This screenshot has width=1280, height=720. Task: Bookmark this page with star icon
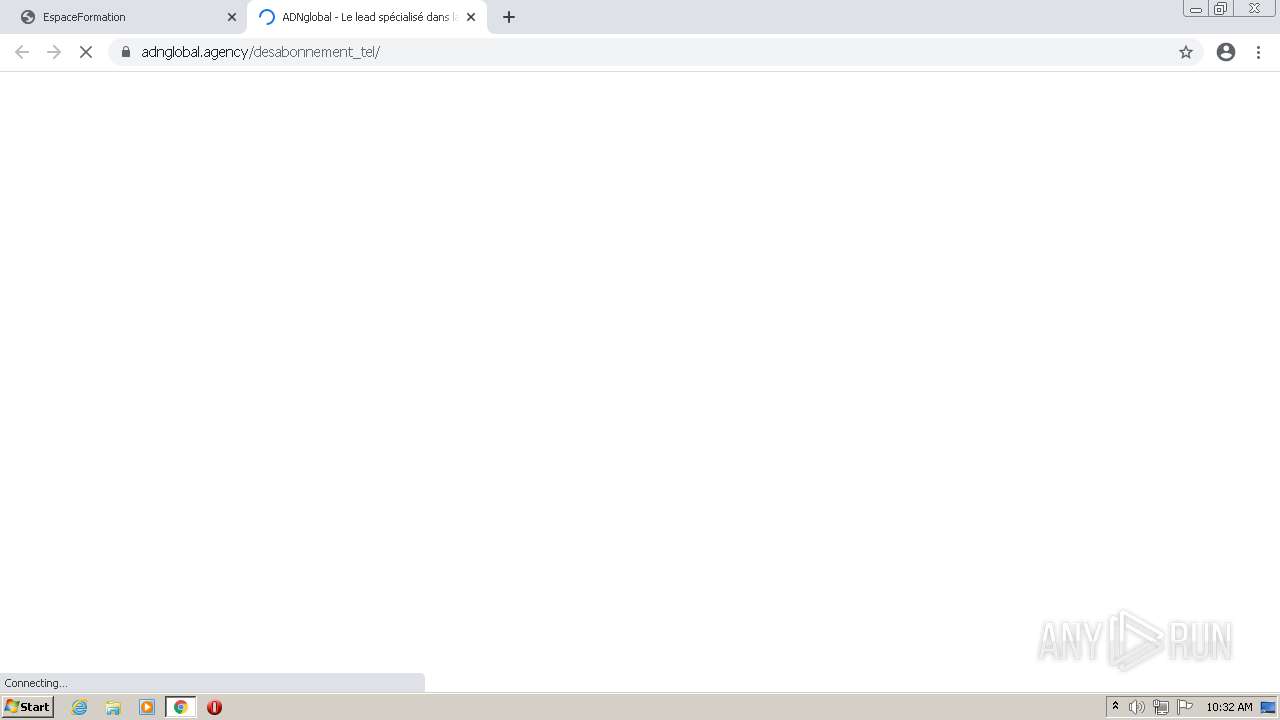pyautogui.click(x=1186, y=52)
